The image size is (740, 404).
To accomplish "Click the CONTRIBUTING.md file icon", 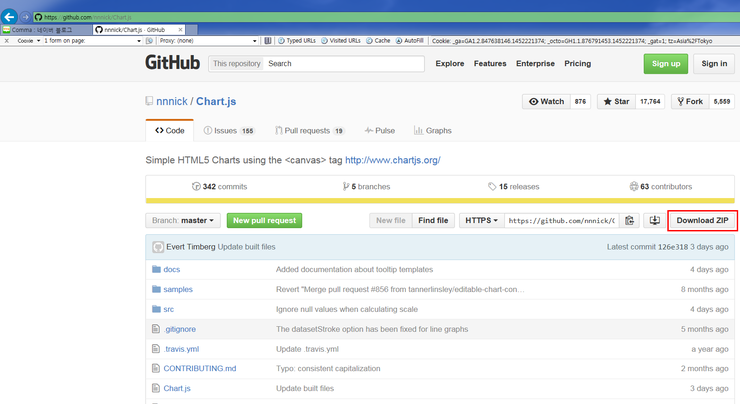I will 156,368.
